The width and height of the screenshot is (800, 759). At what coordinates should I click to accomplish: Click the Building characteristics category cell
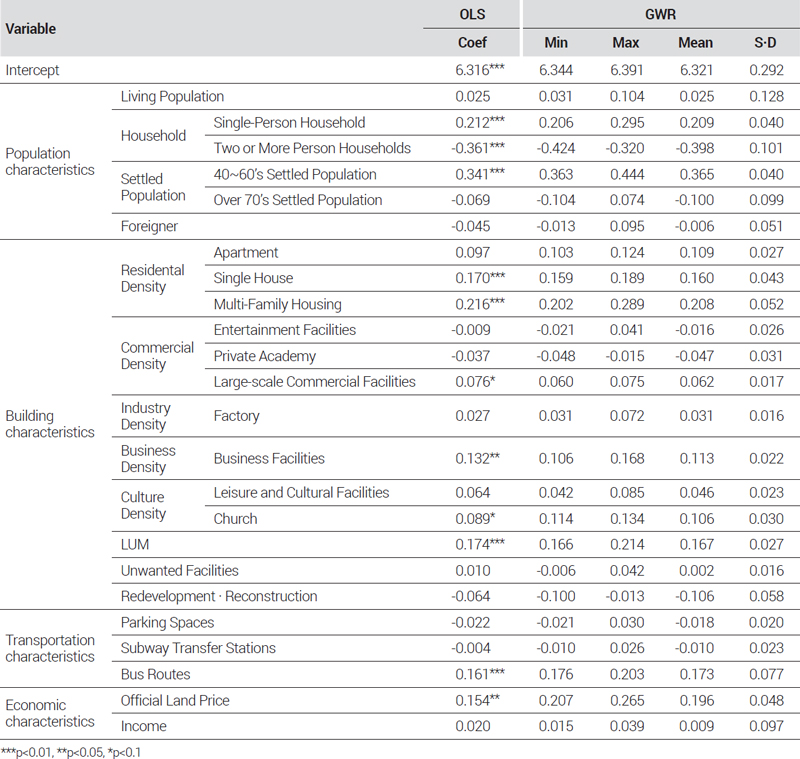click(x=50, y=424)
